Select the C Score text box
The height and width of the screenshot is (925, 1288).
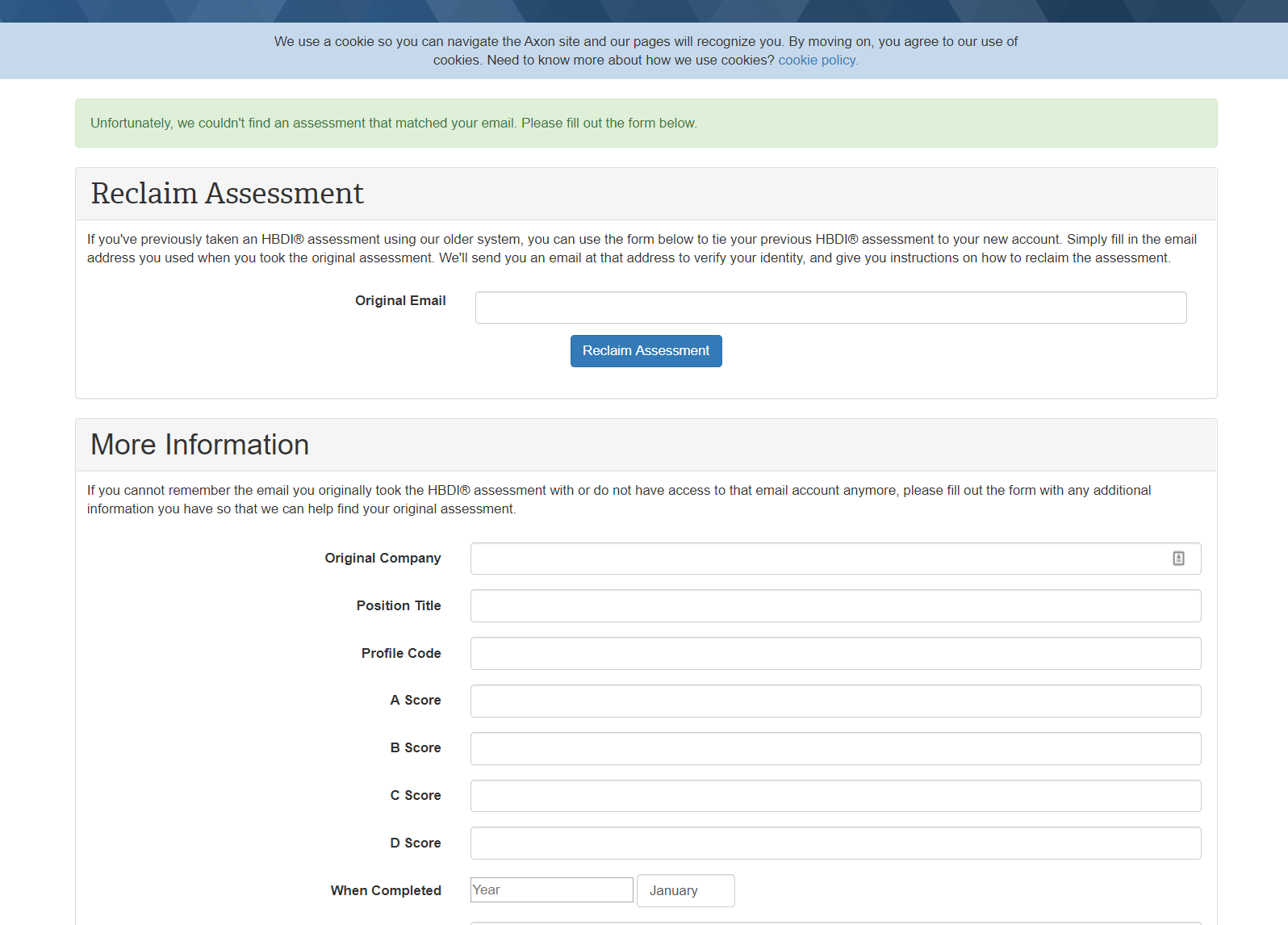[x=835, y=796]
